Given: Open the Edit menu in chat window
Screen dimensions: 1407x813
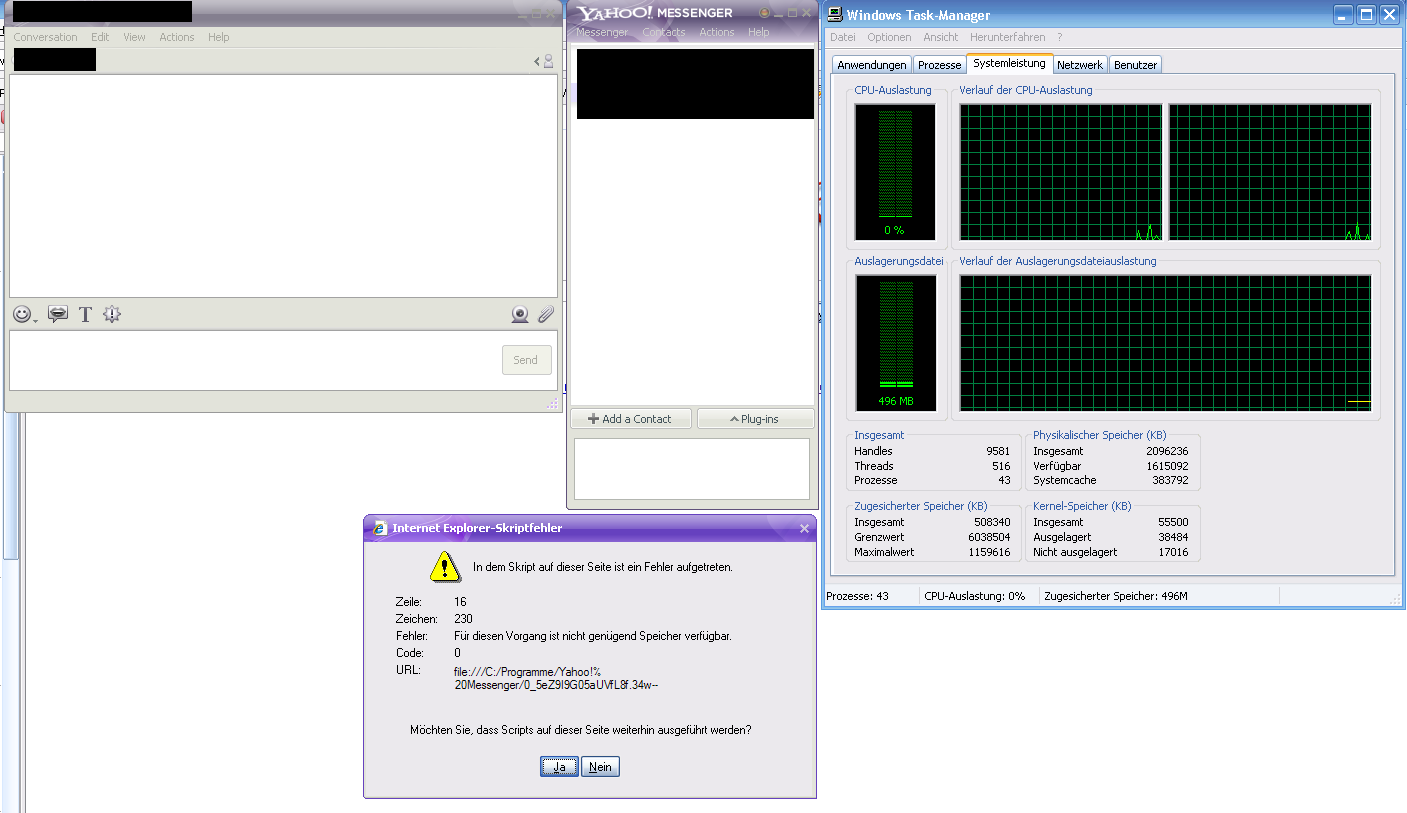Looking at the screenshot, I should pyautogui.click(x=100, y=37).
